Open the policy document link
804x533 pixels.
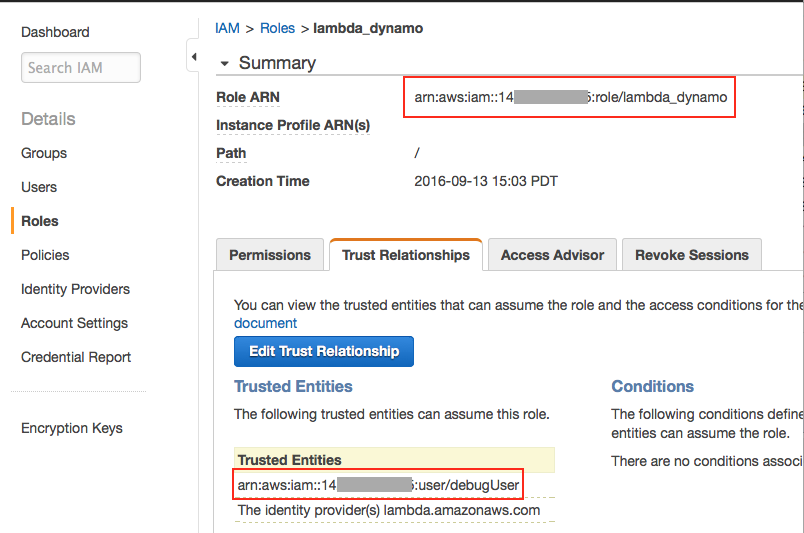[x=265, y=323]
